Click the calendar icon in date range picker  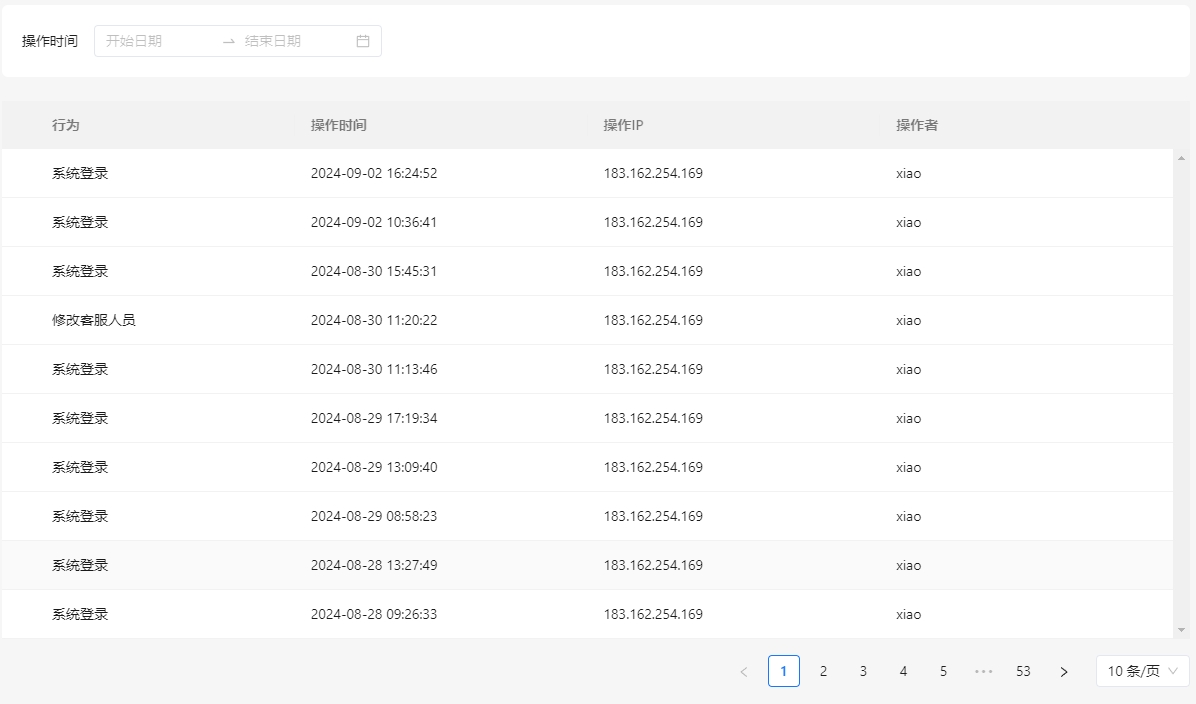tap(363, 41)
